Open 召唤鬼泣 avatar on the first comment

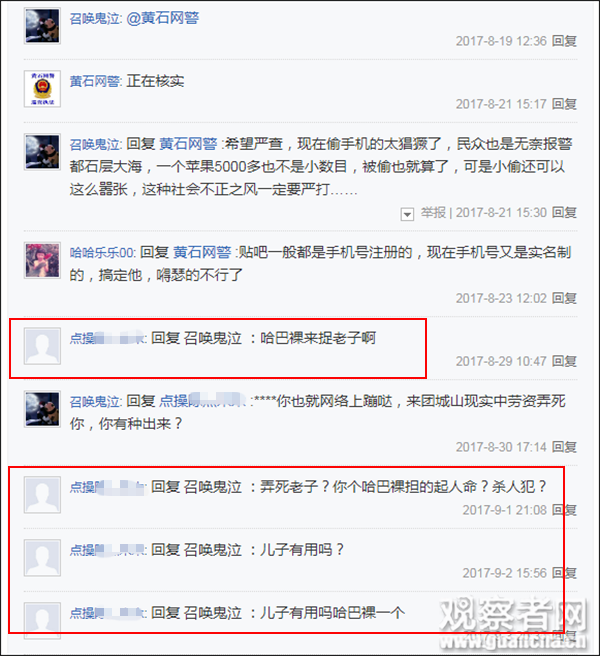(x=42, y=26)
